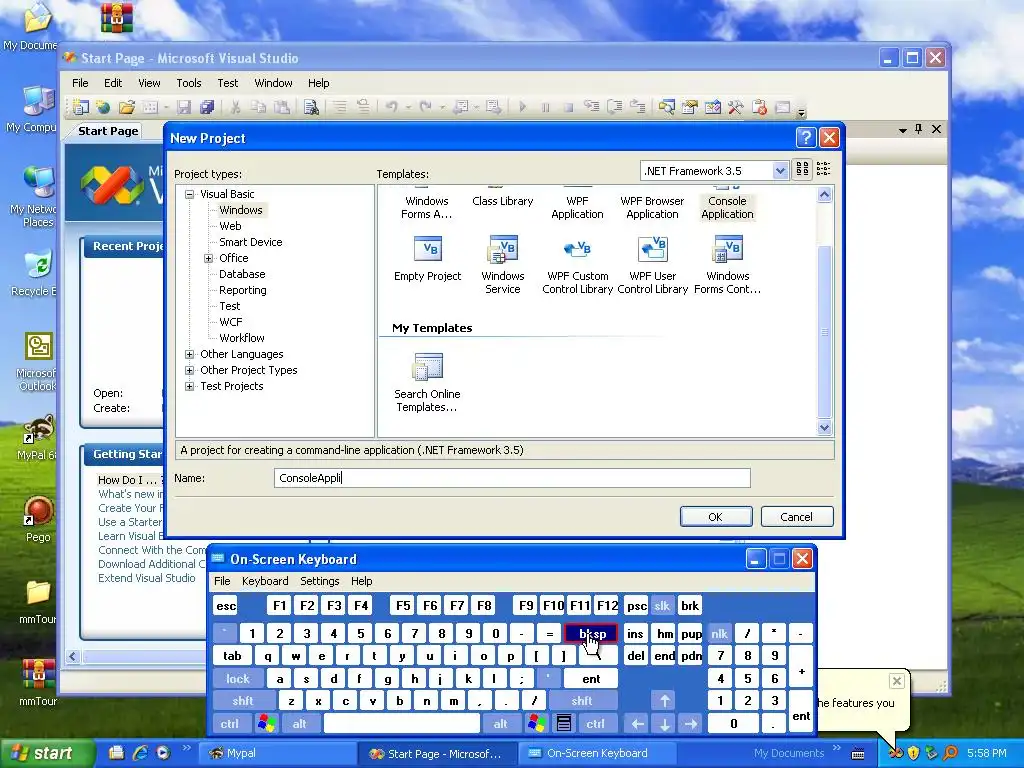Click the right arrow key on keyboard
1024x768 pixels.
tap(691, 723)
